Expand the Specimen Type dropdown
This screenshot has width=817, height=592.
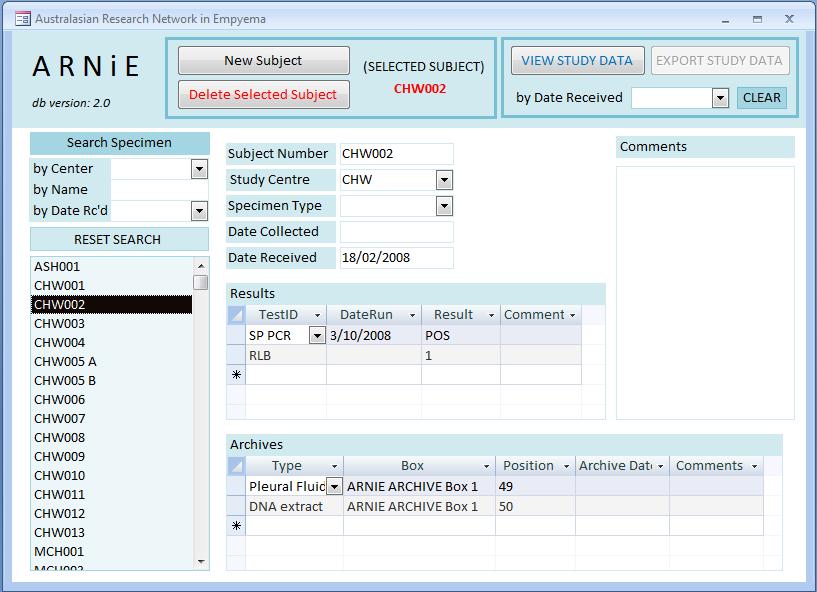(444, 206)
